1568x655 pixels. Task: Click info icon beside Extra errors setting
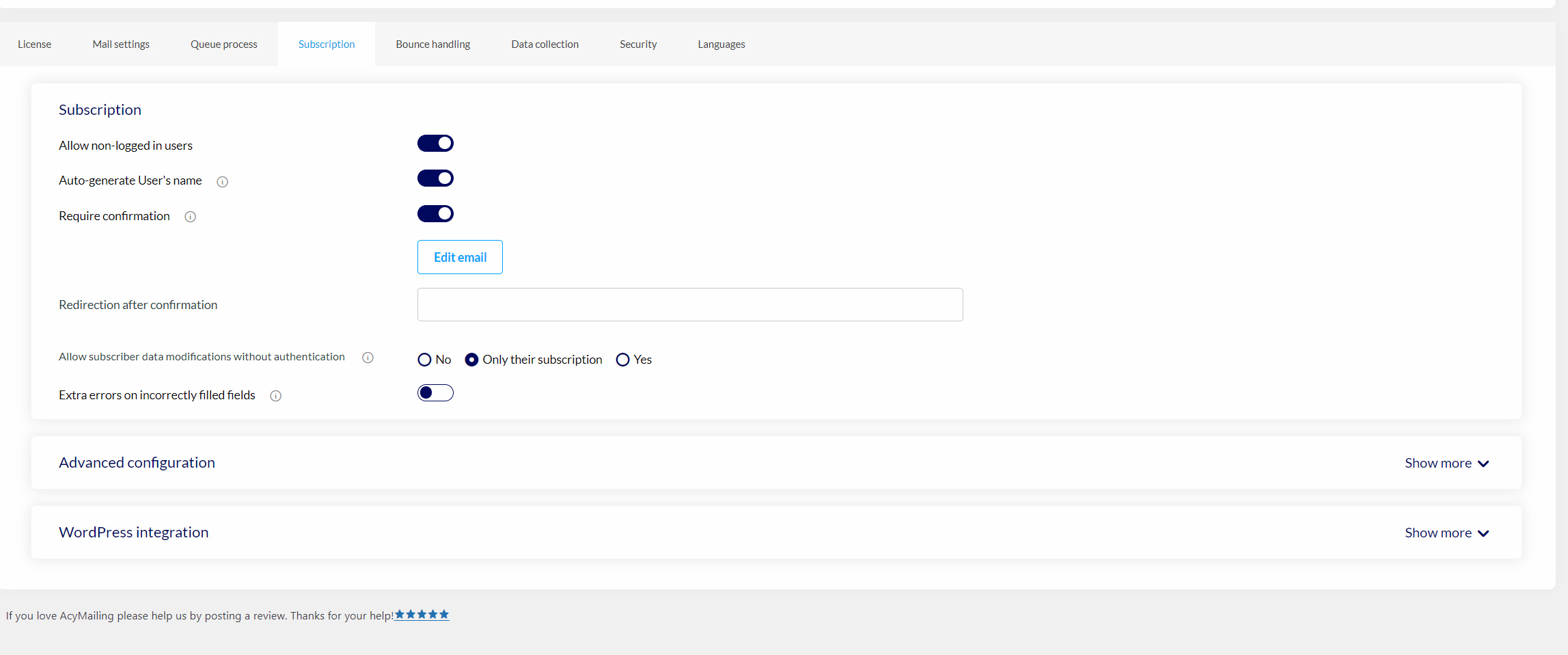(275, 396)
